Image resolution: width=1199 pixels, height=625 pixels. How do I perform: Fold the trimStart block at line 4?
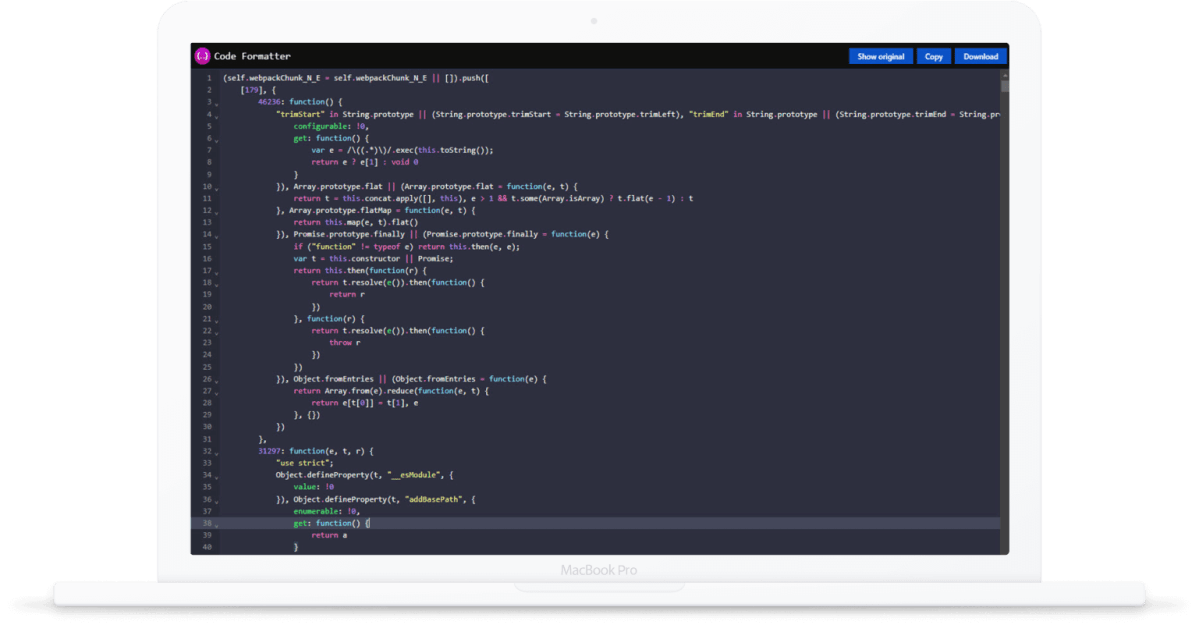[216, 116]
